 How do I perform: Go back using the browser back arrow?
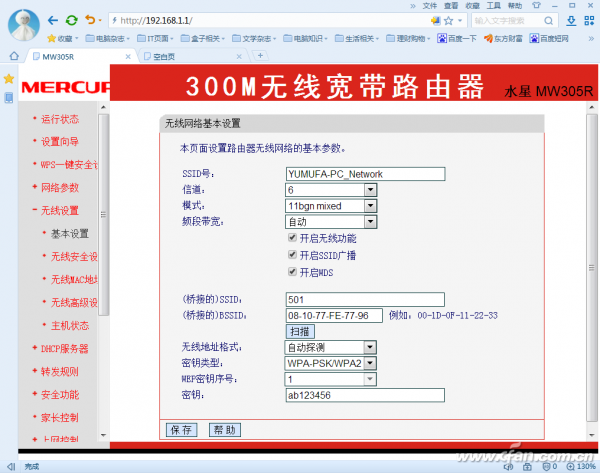point(53,20)
